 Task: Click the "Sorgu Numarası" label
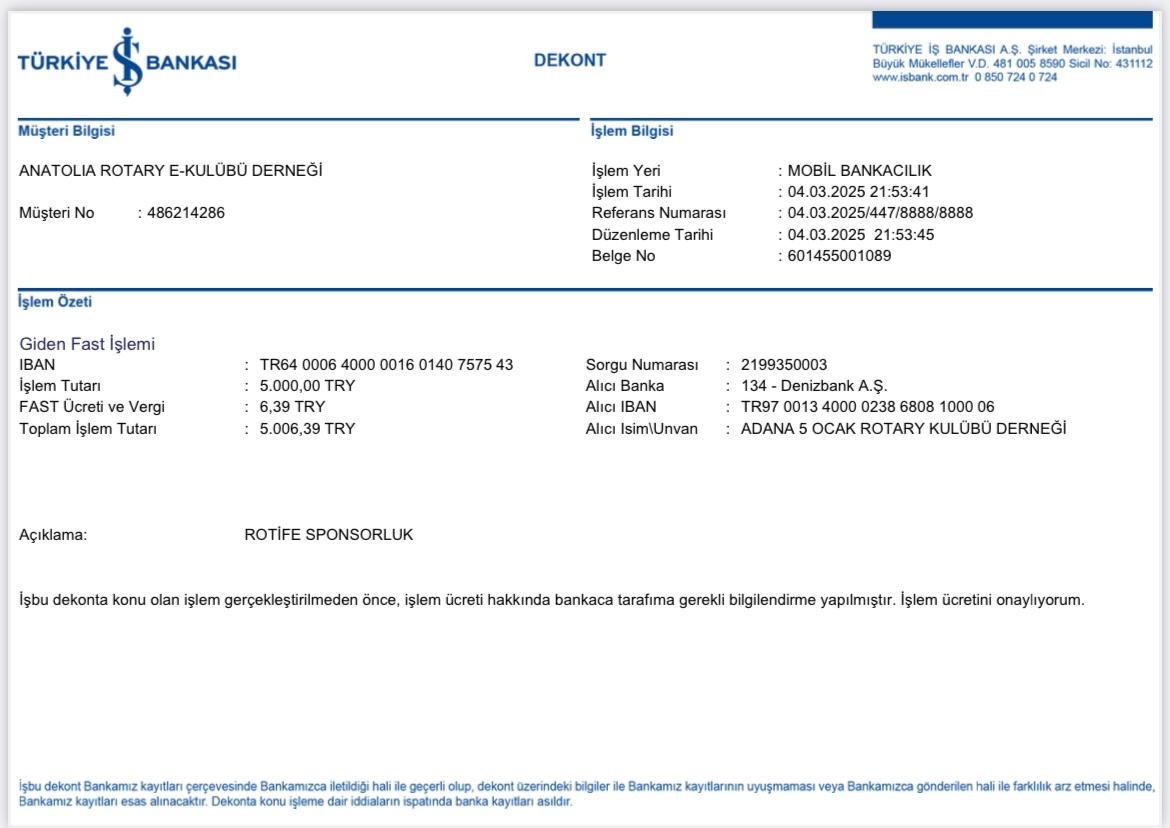(x=642, y=365)
